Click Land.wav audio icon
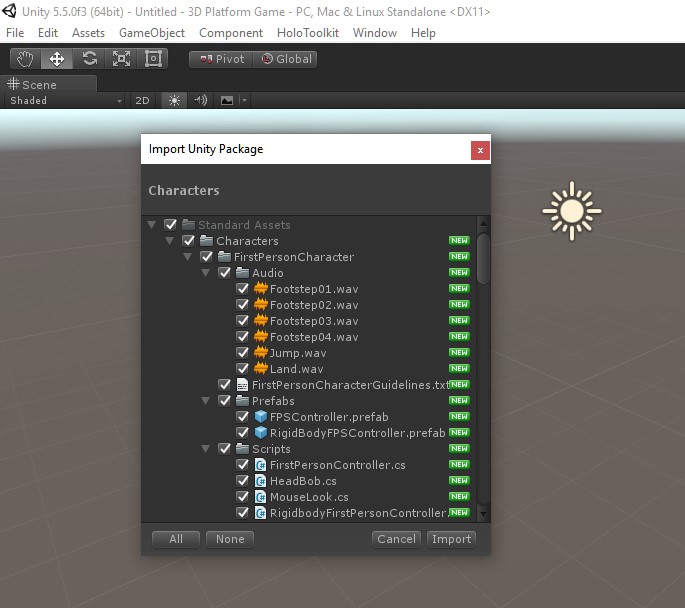This screenshot has width=685, height=608. tap(260, 369)
